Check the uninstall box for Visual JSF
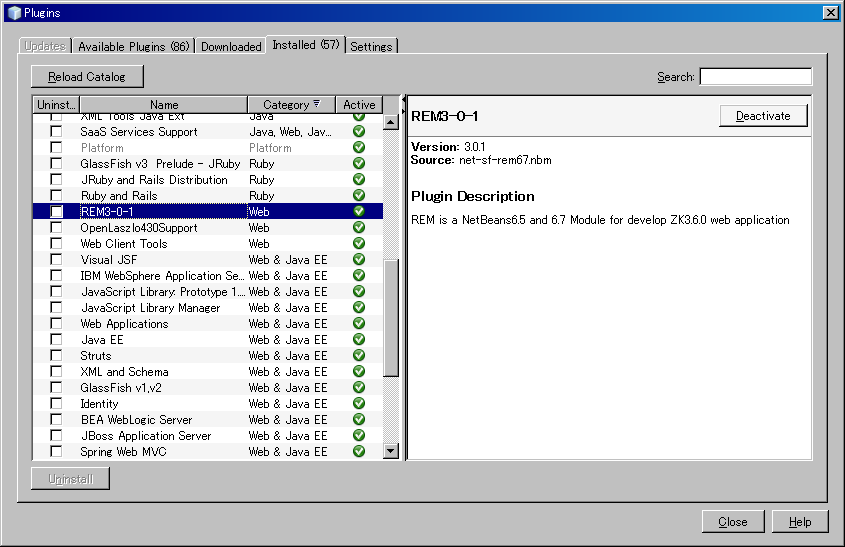The image size is (845, 547). coord(56,259)
